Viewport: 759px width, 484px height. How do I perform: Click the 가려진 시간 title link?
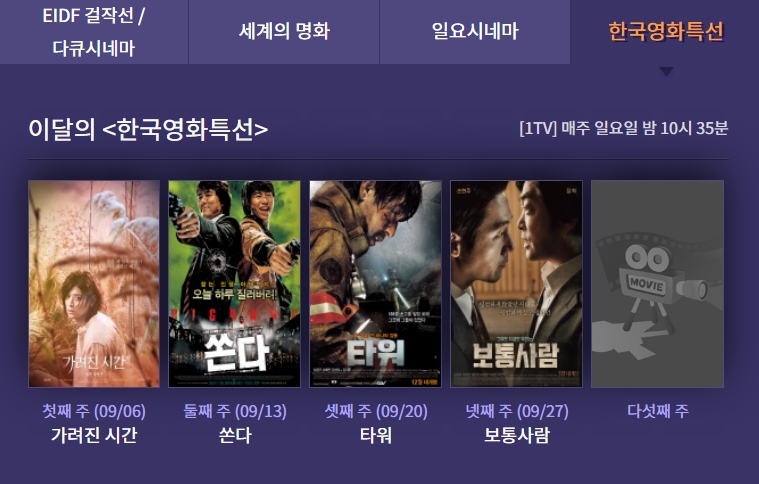pyautogui.click(x=94, y=435)
